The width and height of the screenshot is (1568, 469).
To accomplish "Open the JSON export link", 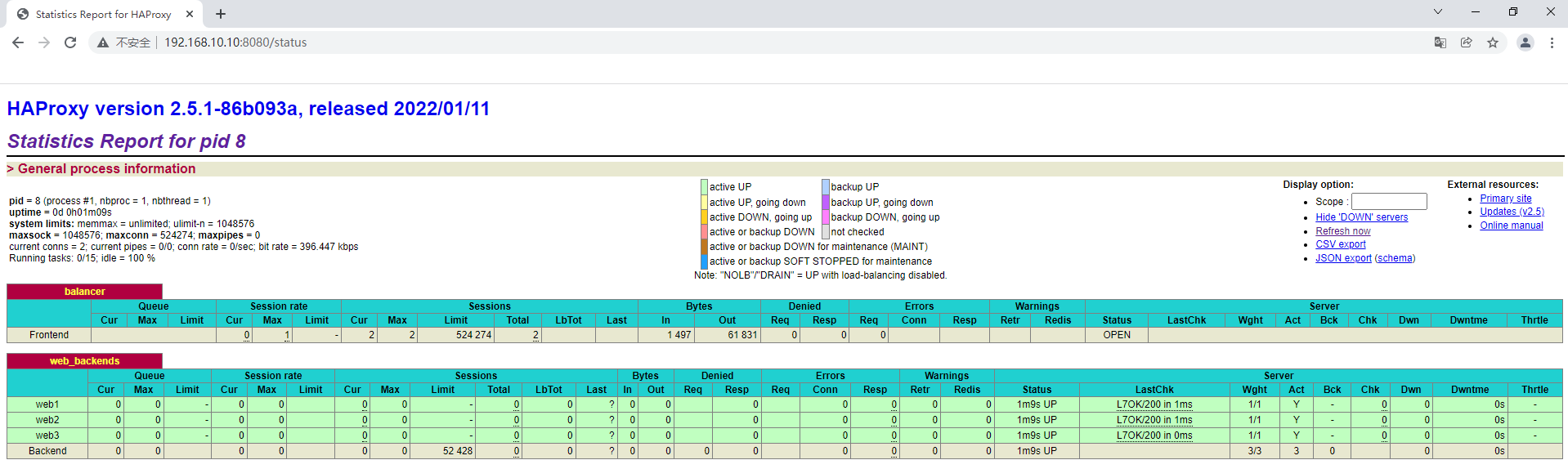I will [x=1343, y=258].
